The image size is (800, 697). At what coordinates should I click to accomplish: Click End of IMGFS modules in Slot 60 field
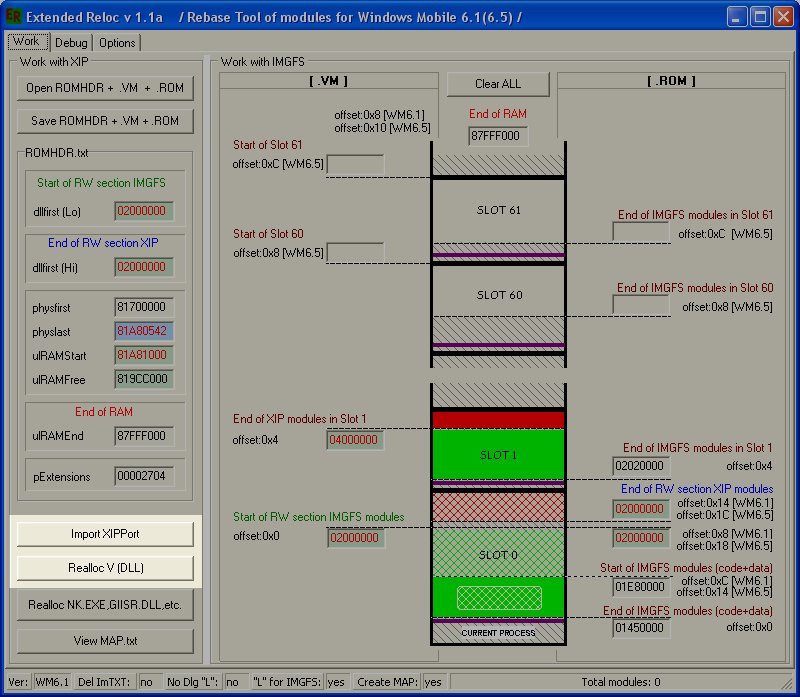[641, 305]
